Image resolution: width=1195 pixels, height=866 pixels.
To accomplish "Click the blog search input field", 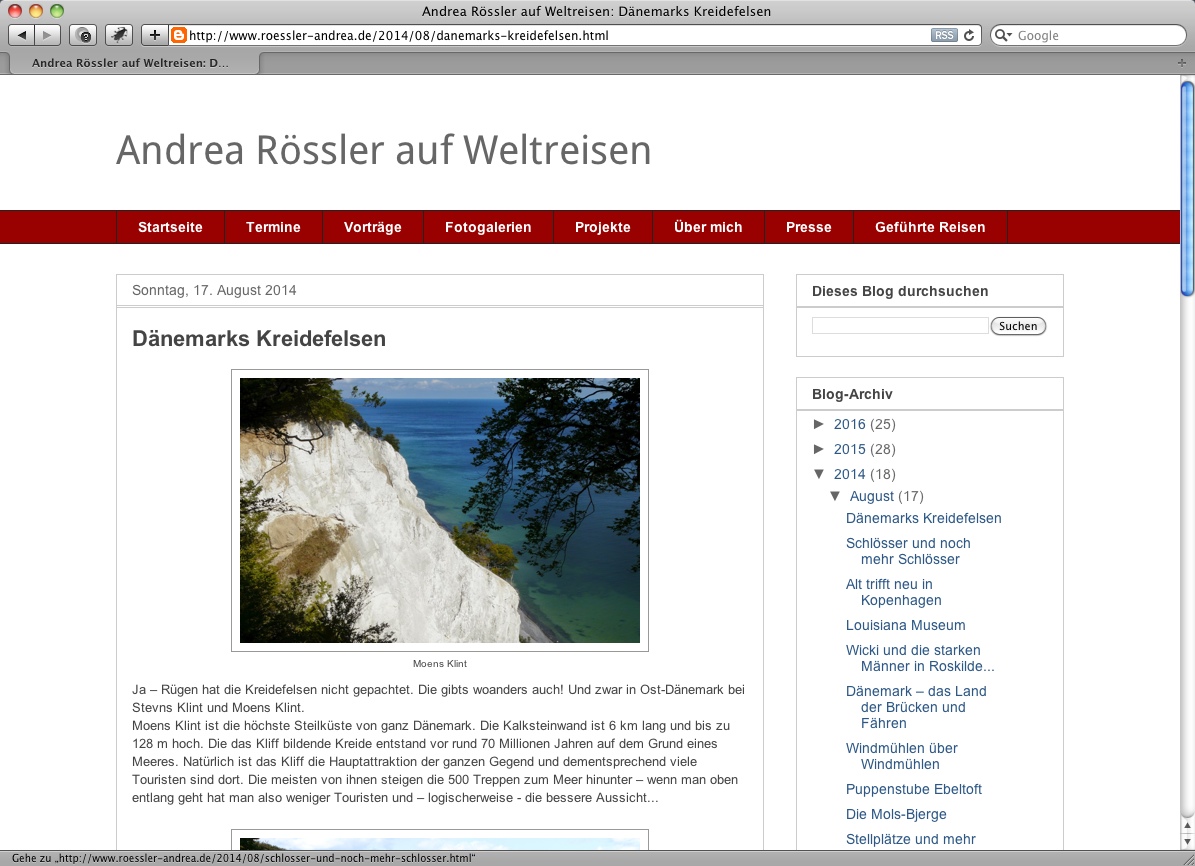I will [x=898, y=325].
